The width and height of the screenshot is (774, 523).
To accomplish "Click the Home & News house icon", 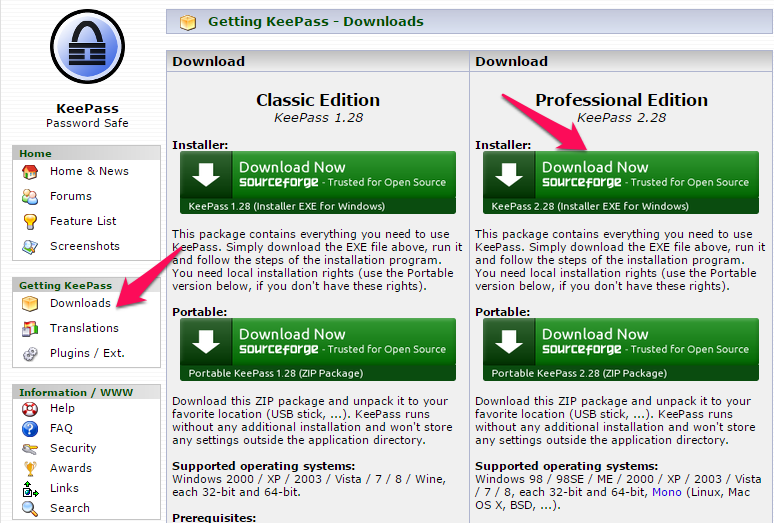I will [x=30, y=172].
